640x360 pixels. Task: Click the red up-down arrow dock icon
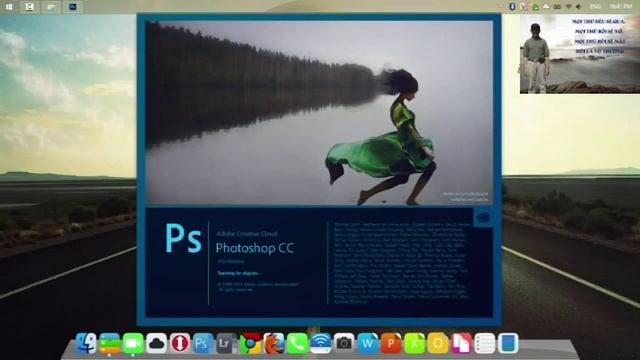tap(180, 343)
